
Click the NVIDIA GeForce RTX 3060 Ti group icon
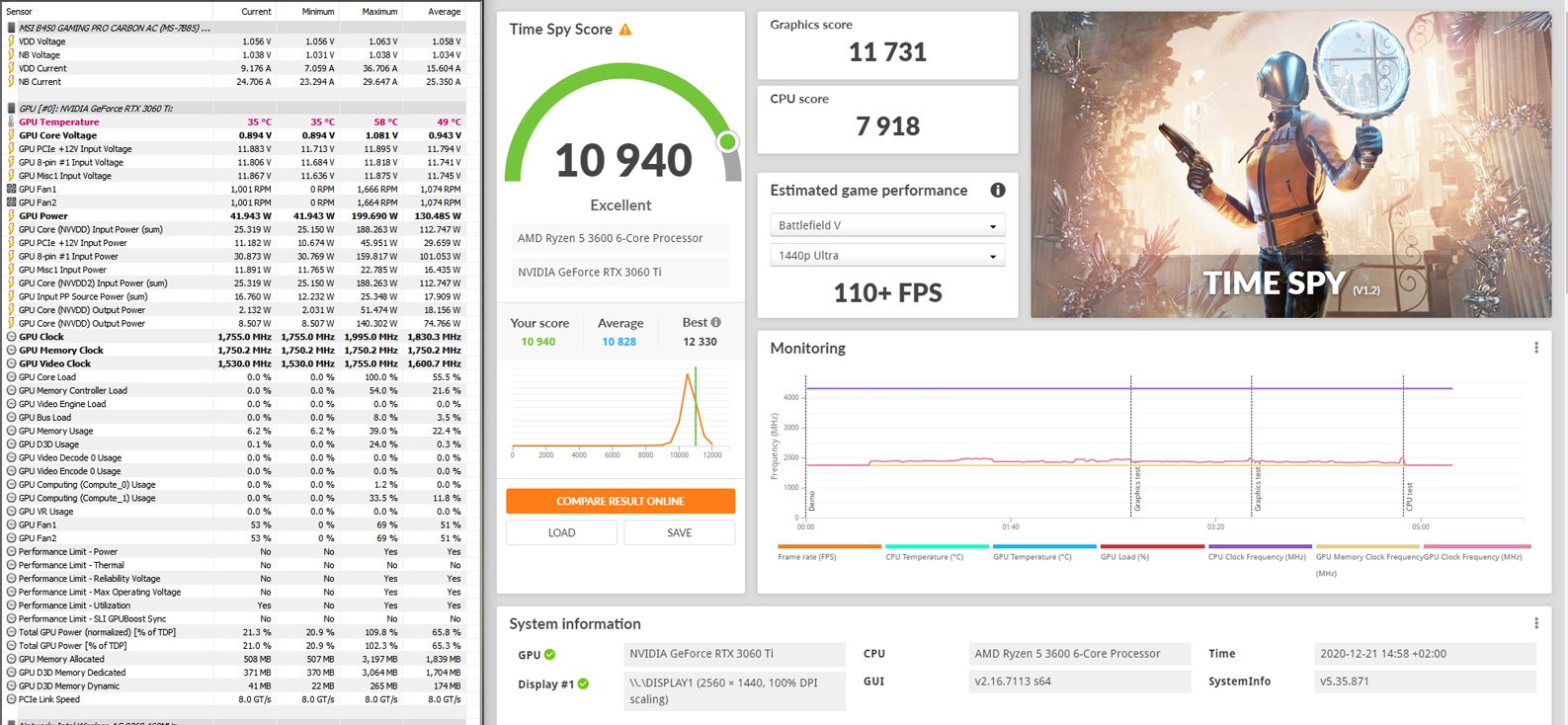(11, 109)
